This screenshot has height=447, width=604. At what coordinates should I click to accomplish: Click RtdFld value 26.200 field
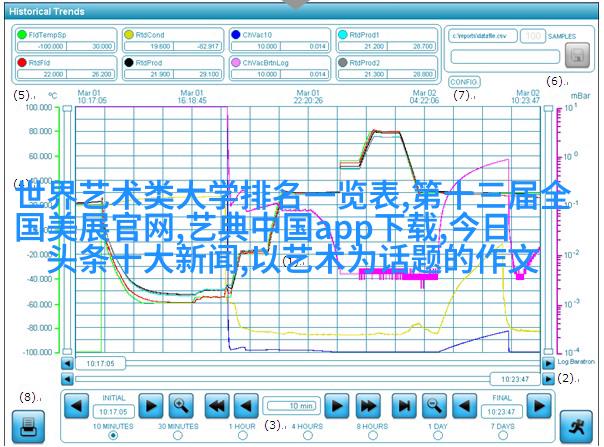coord(91,74)
